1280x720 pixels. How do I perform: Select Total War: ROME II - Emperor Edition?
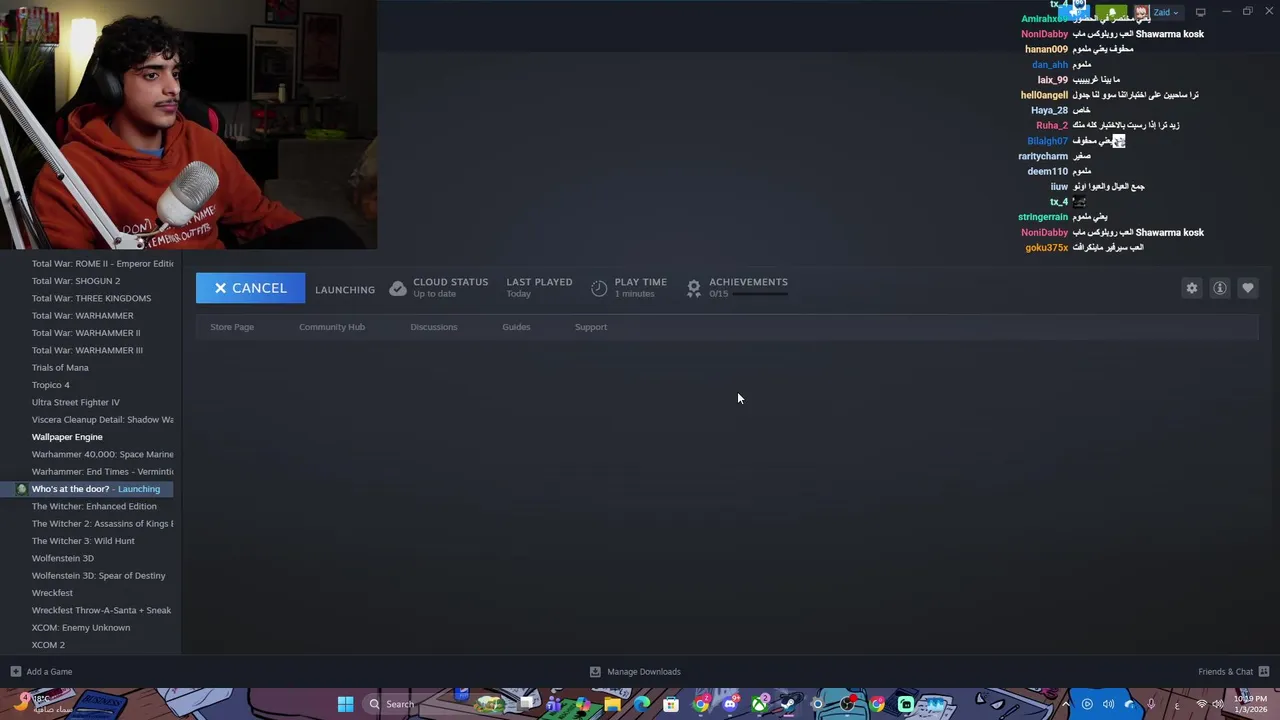point(102,264)
